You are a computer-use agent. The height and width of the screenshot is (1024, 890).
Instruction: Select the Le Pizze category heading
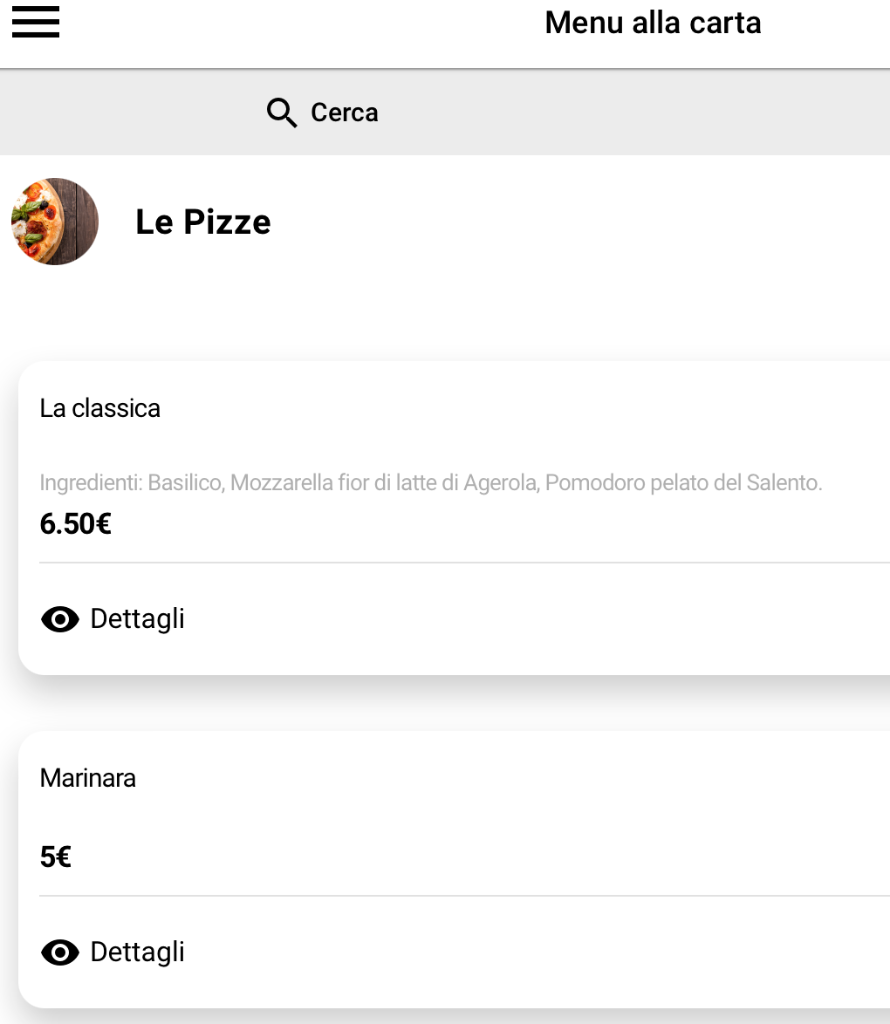(203, 222)
